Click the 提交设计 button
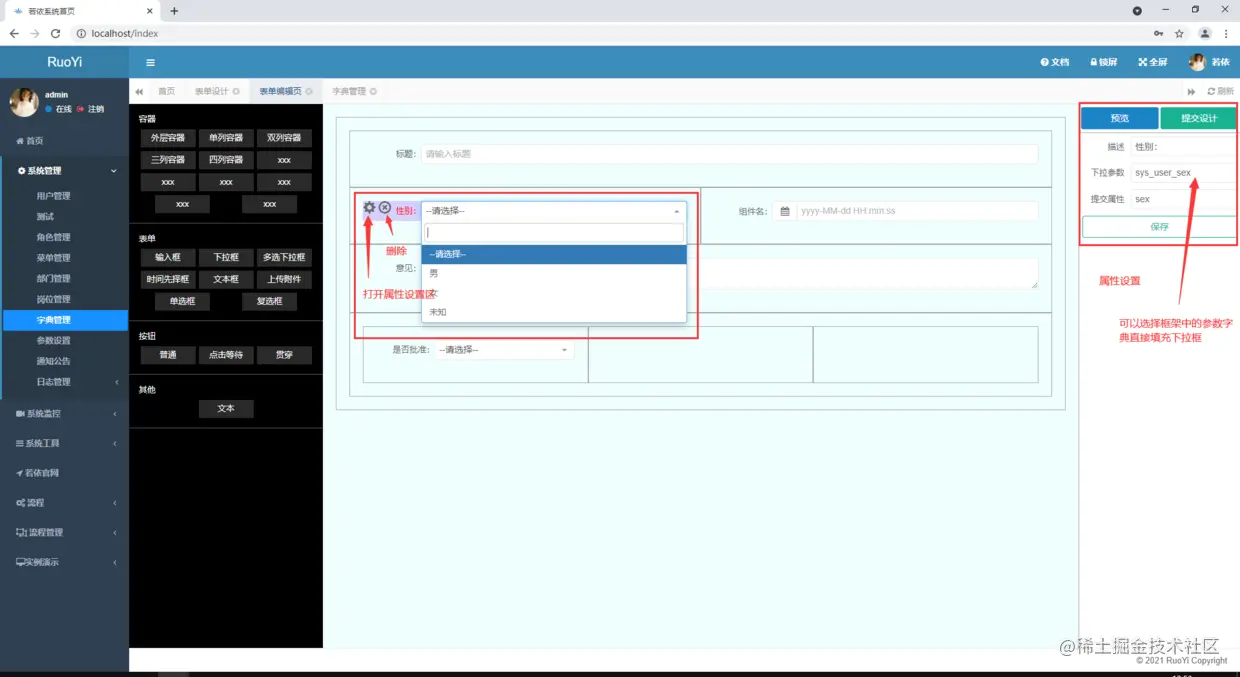Image resolution: width=1240 pixels, height=677 pixels. point(1198,118)
